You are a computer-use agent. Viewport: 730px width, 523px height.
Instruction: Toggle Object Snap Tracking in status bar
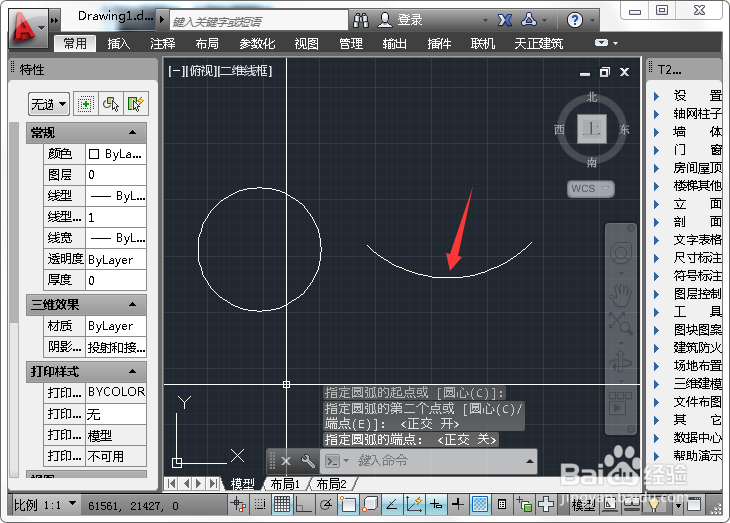point(392,504)
